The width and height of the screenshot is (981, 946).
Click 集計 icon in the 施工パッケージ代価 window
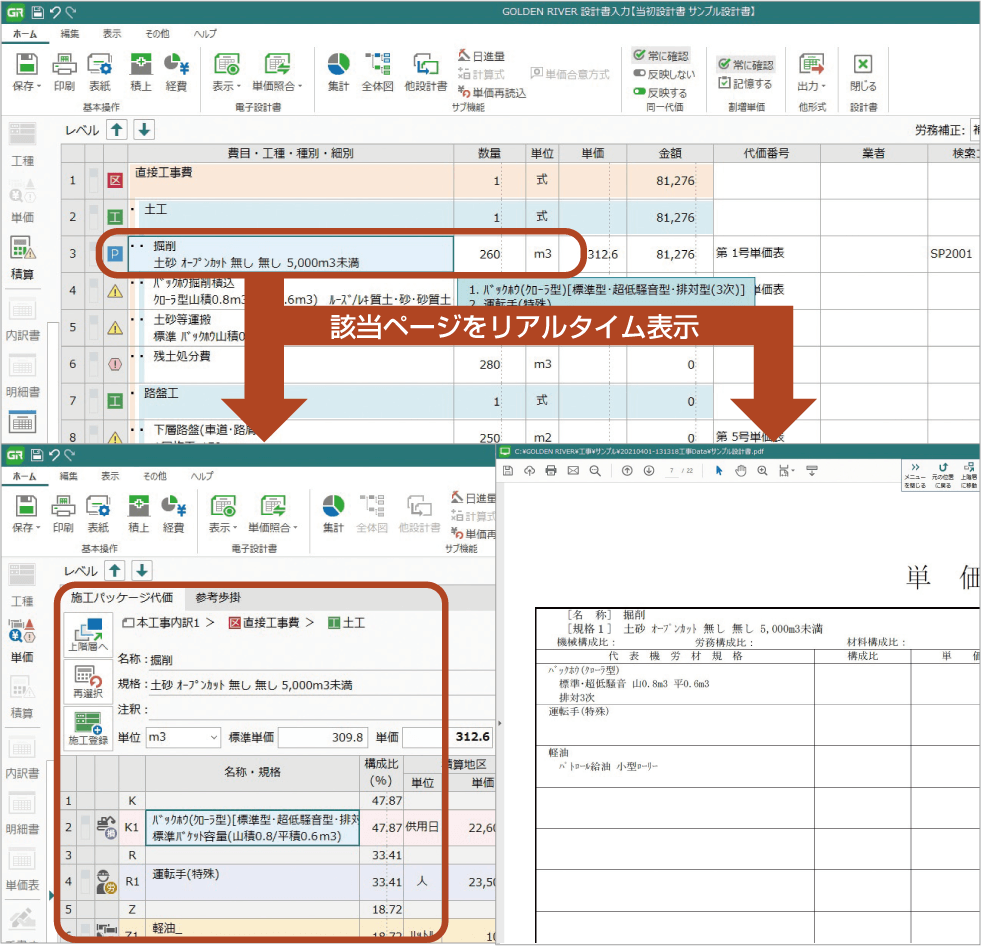pyautogui.click(x=333, y=514)
